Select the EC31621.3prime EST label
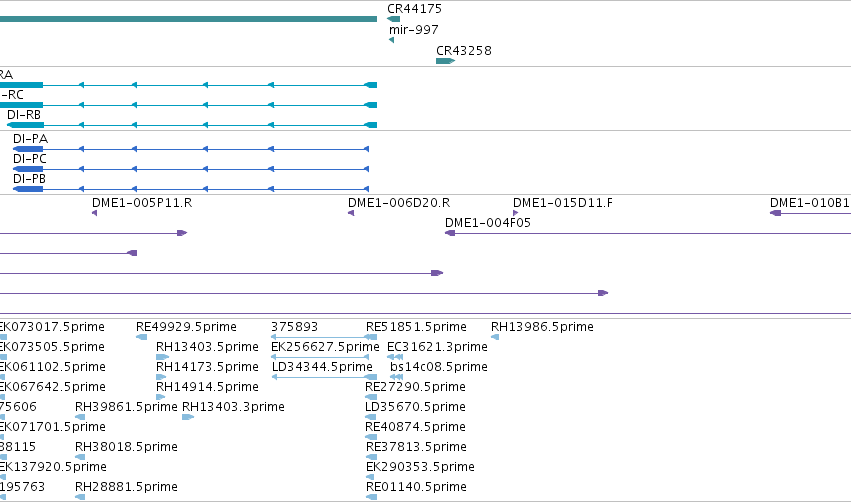Viewport: 851px width, 502px height. coord(437,347)
